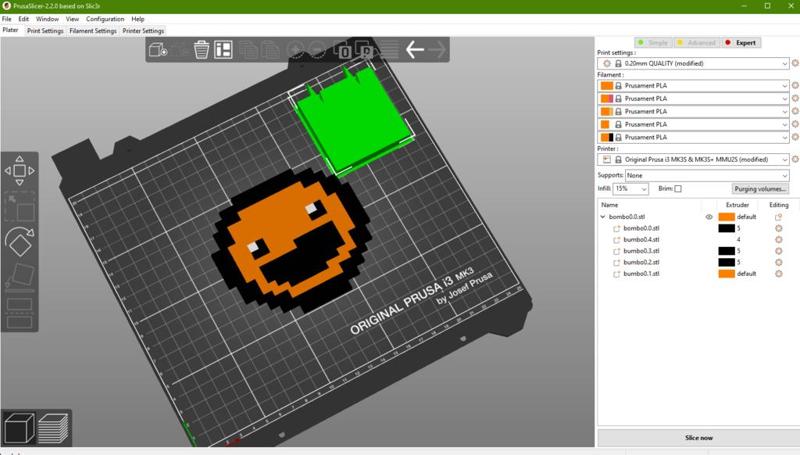Open the View menu
800x455 pixels.
pos(72,19)
